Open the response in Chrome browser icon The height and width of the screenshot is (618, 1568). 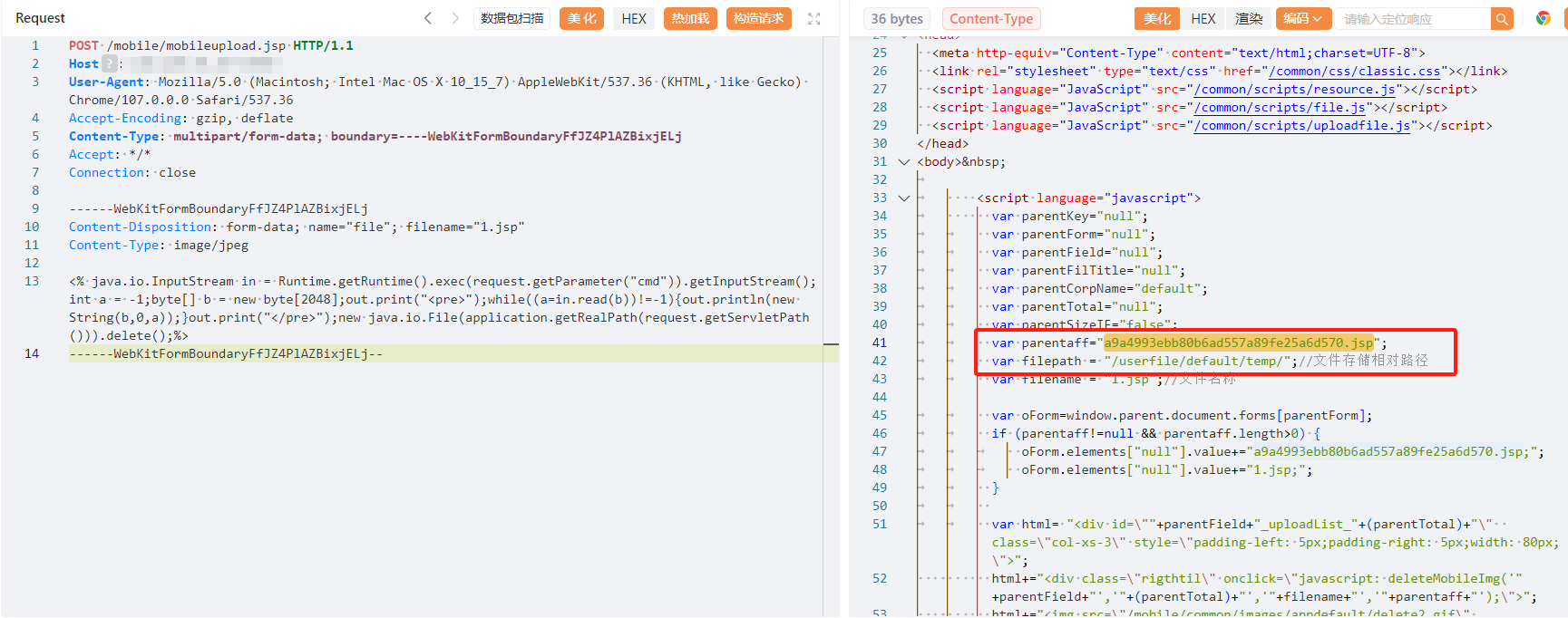pyautogui.click(x=1543, y=18)
